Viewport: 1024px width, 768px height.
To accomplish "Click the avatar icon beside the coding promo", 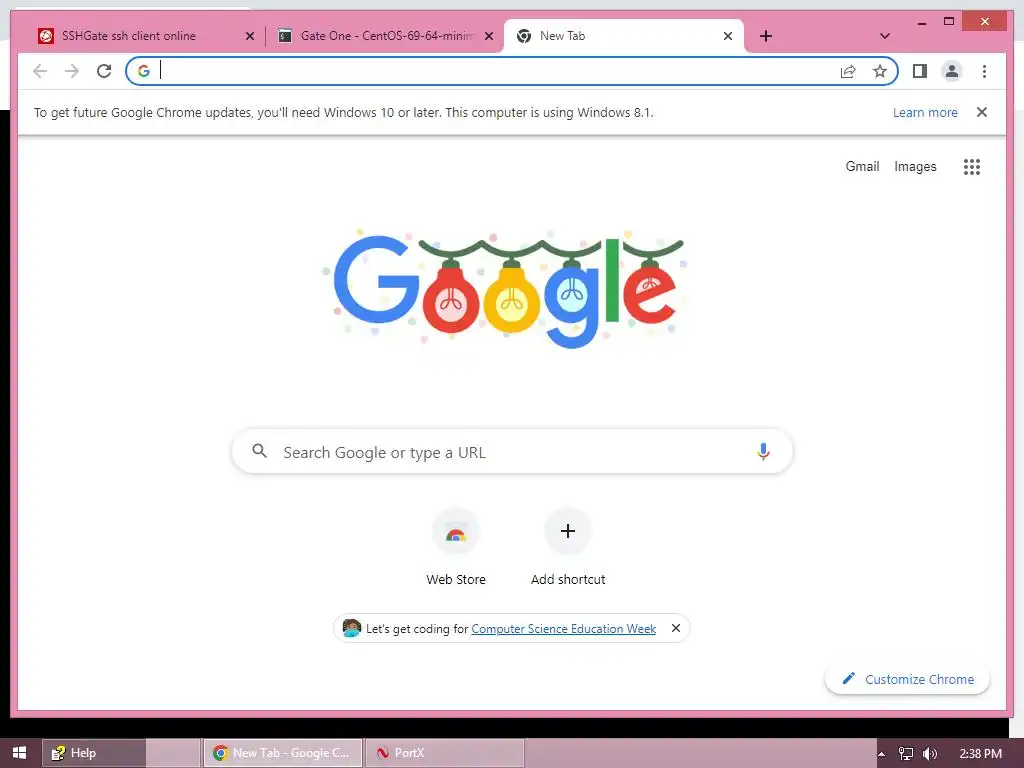I will (351, 628).
